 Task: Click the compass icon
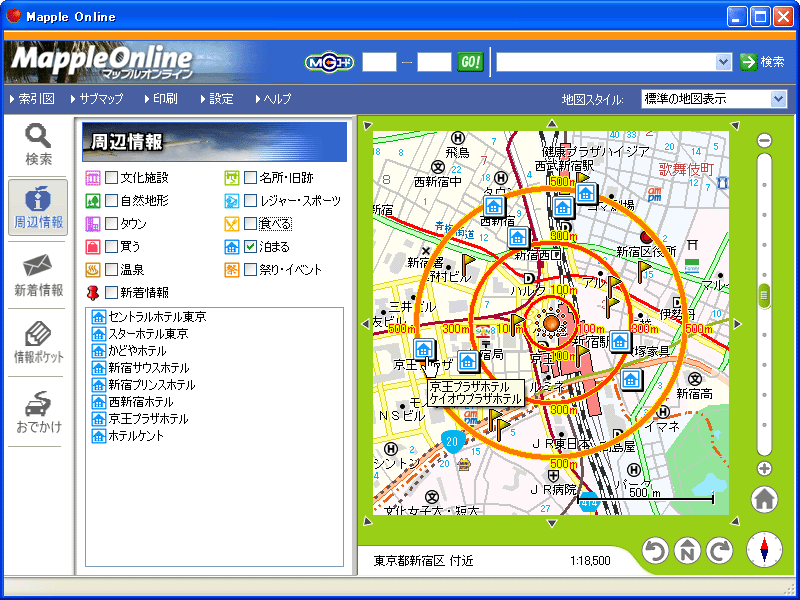[764, 549]
